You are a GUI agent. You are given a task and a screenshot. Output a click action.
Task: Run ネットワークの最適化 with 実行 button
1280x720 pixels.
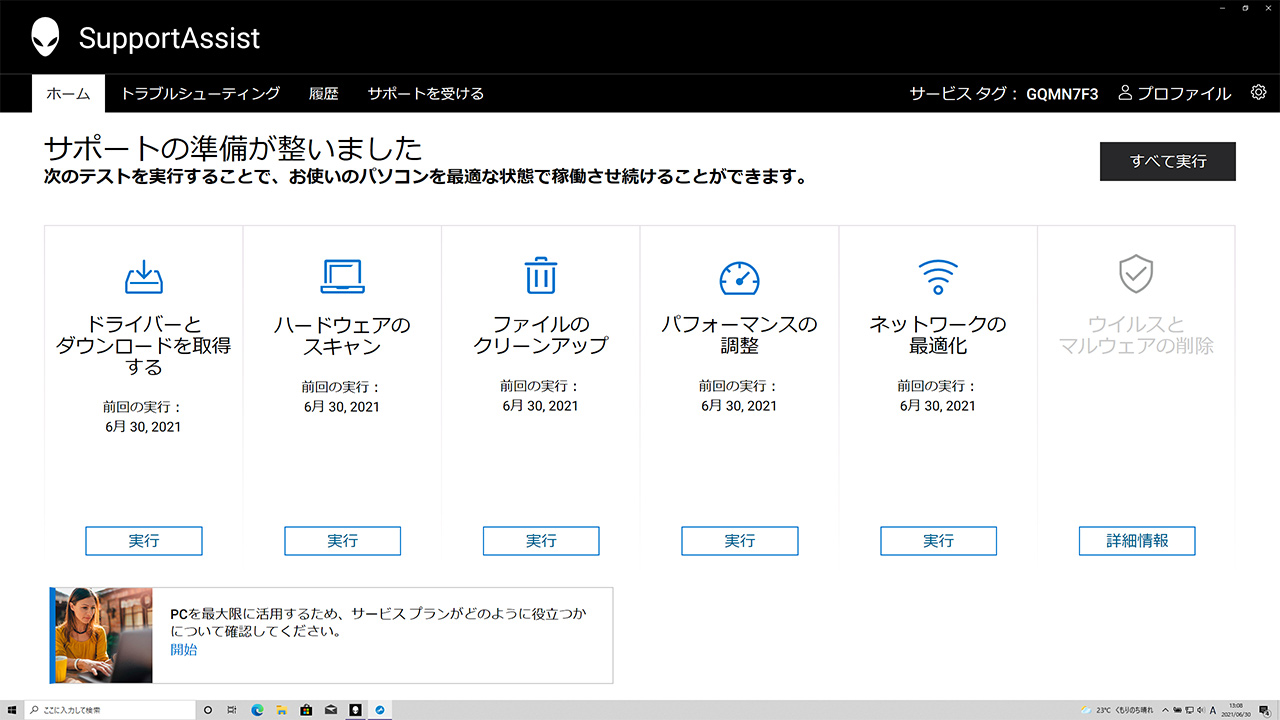point(938,541)
